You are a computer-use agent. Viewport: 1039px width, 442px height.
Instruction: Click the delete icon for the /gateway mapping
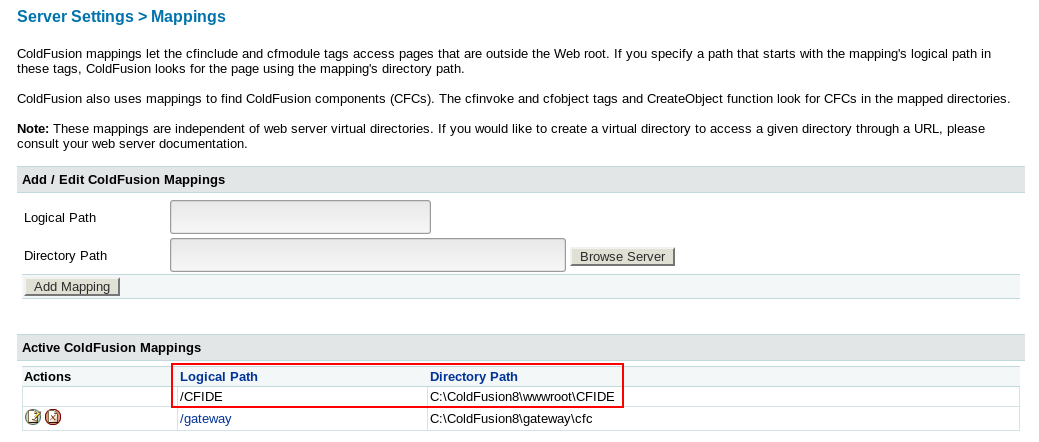[53, 417]
